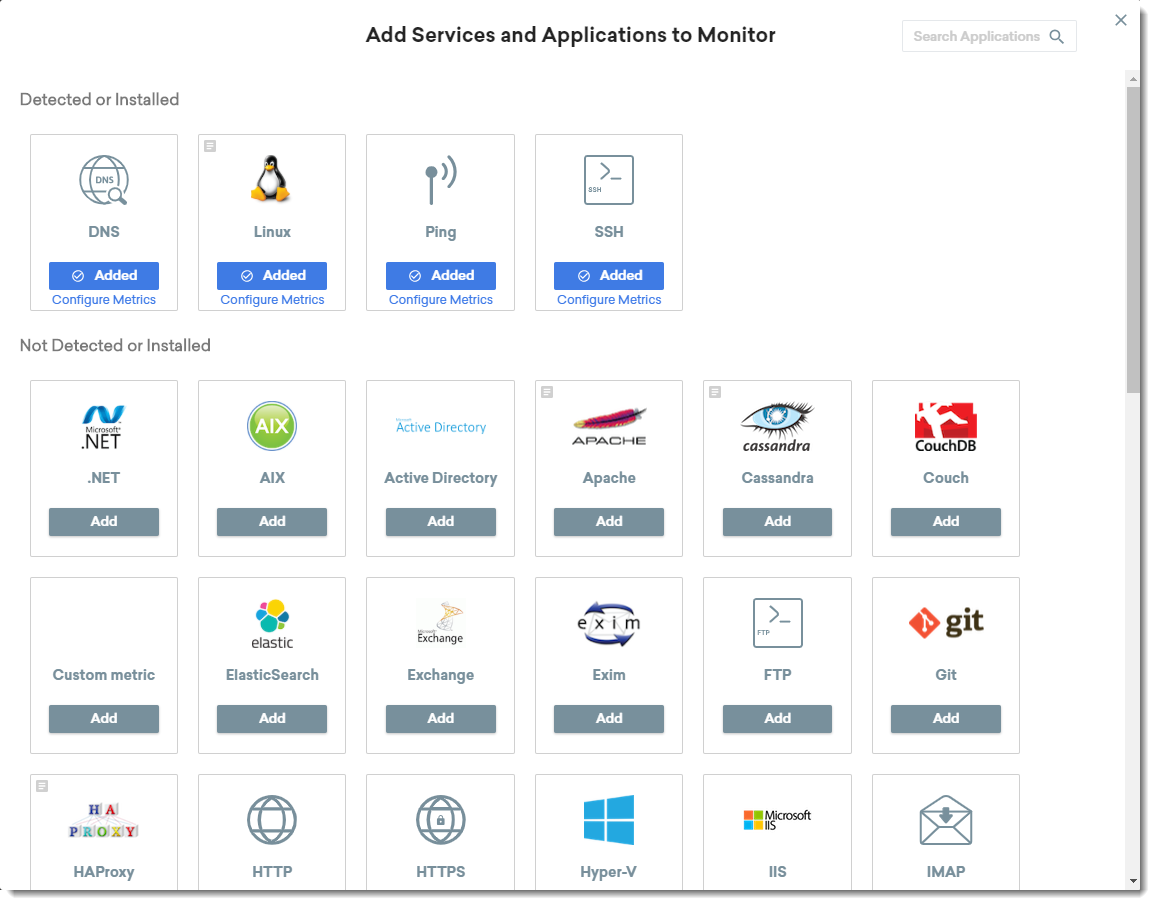Click the vertical scrollbar thumb

pos(1133,239)
